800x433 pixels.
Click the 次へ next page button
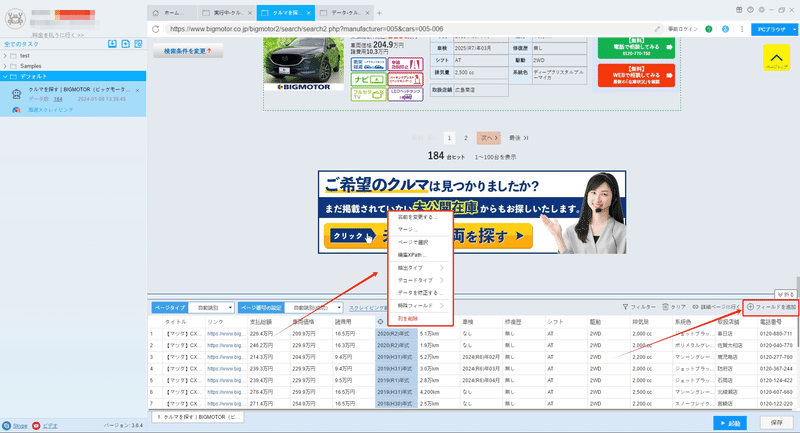tap(489, 138)
